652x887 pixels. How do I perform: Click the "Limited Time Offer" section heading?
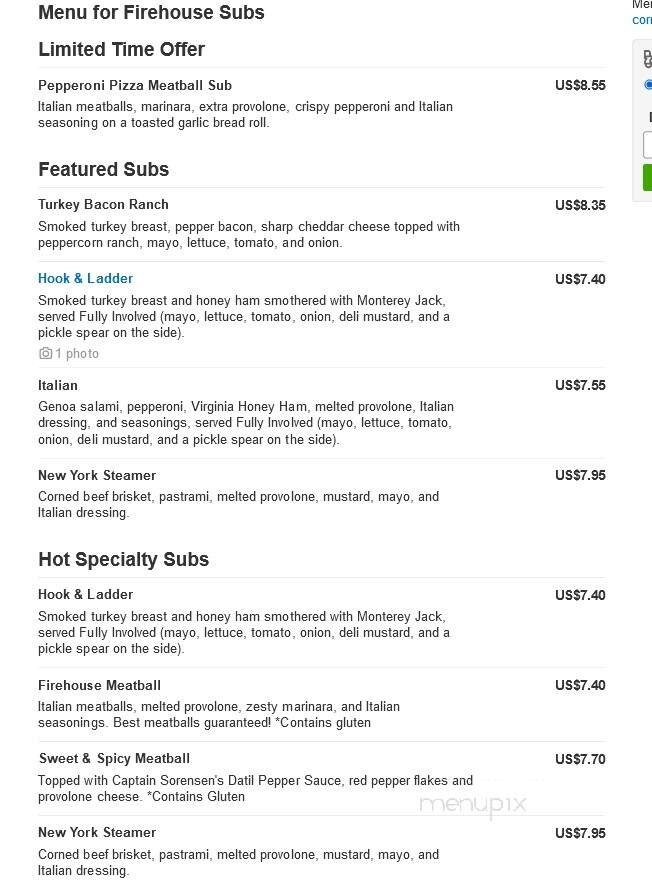121,49
